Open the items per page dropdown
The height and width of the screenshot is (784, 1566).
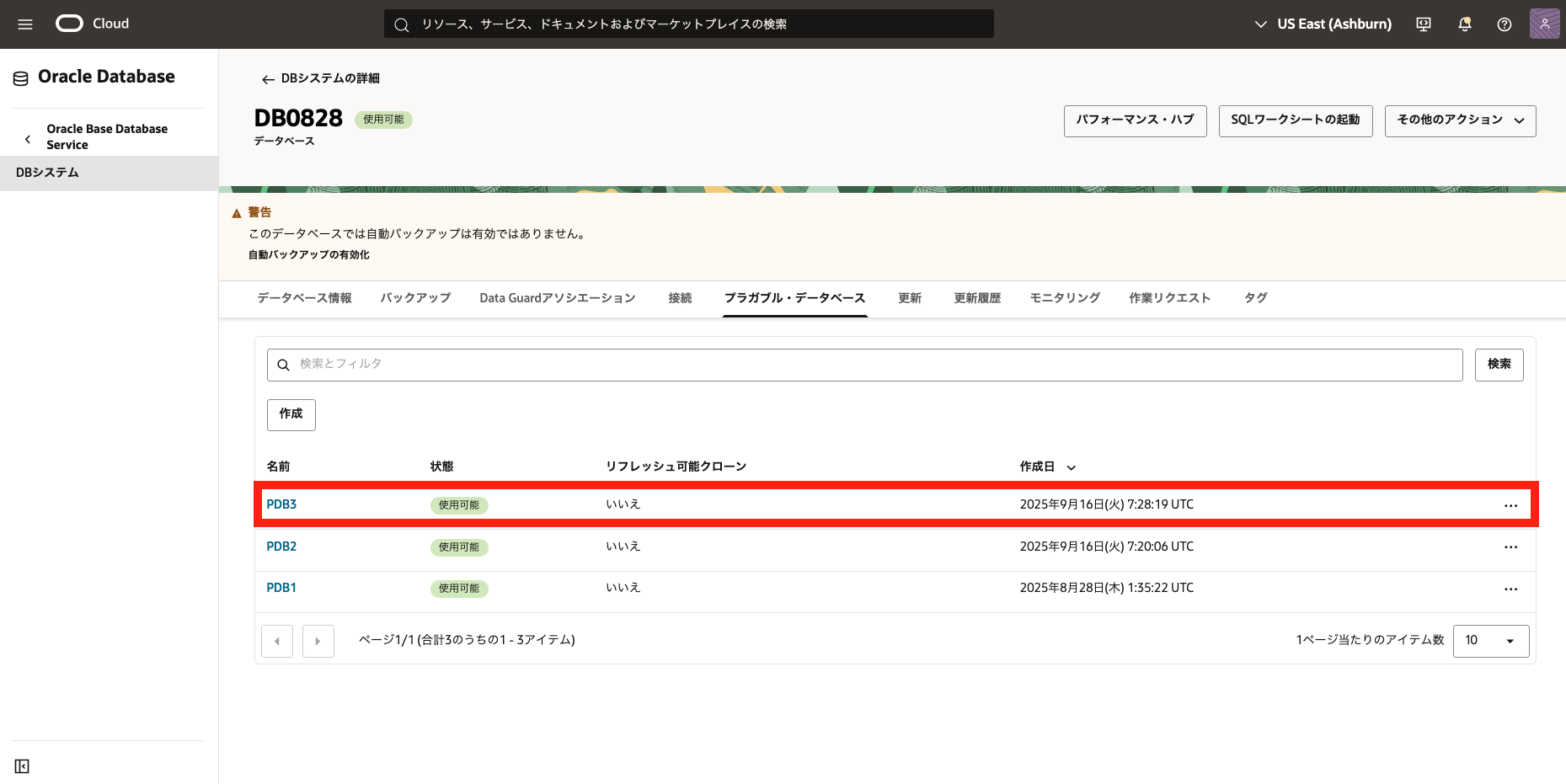coord(1490,641)
